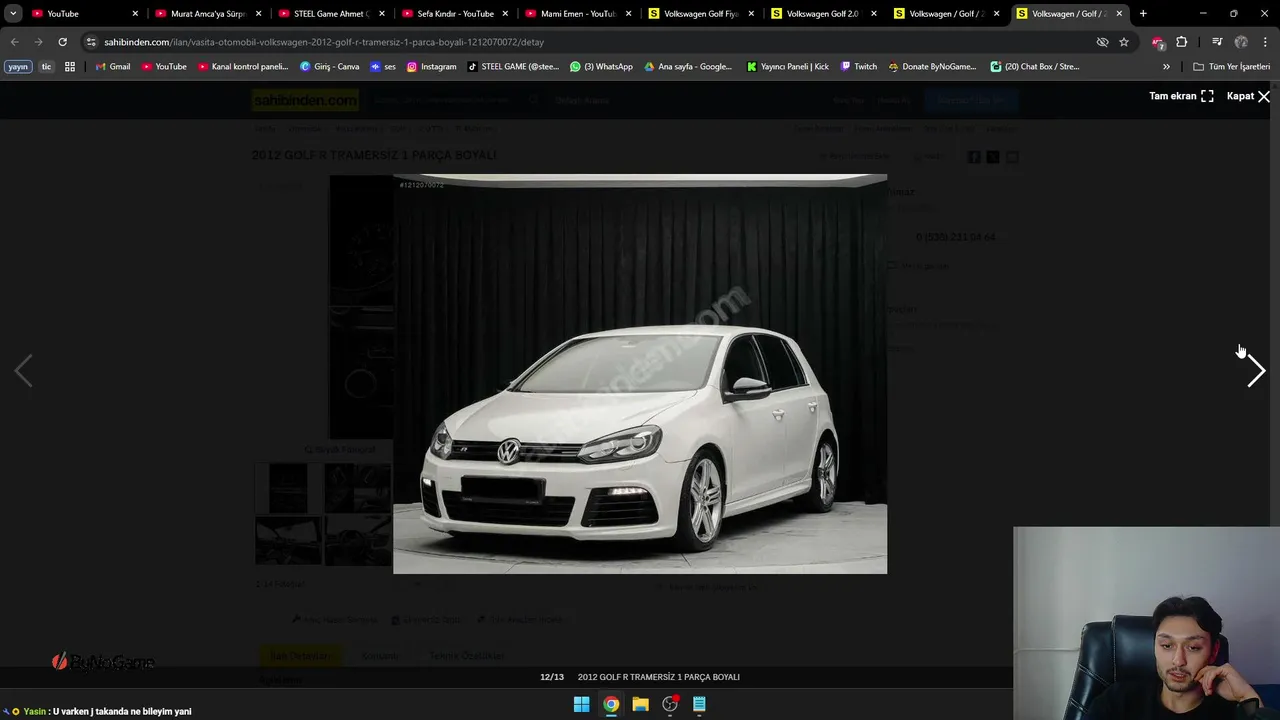The image size is (1280, 720).
Task: Bookmark this page with the star icon
Action: tap(1124, 42)
